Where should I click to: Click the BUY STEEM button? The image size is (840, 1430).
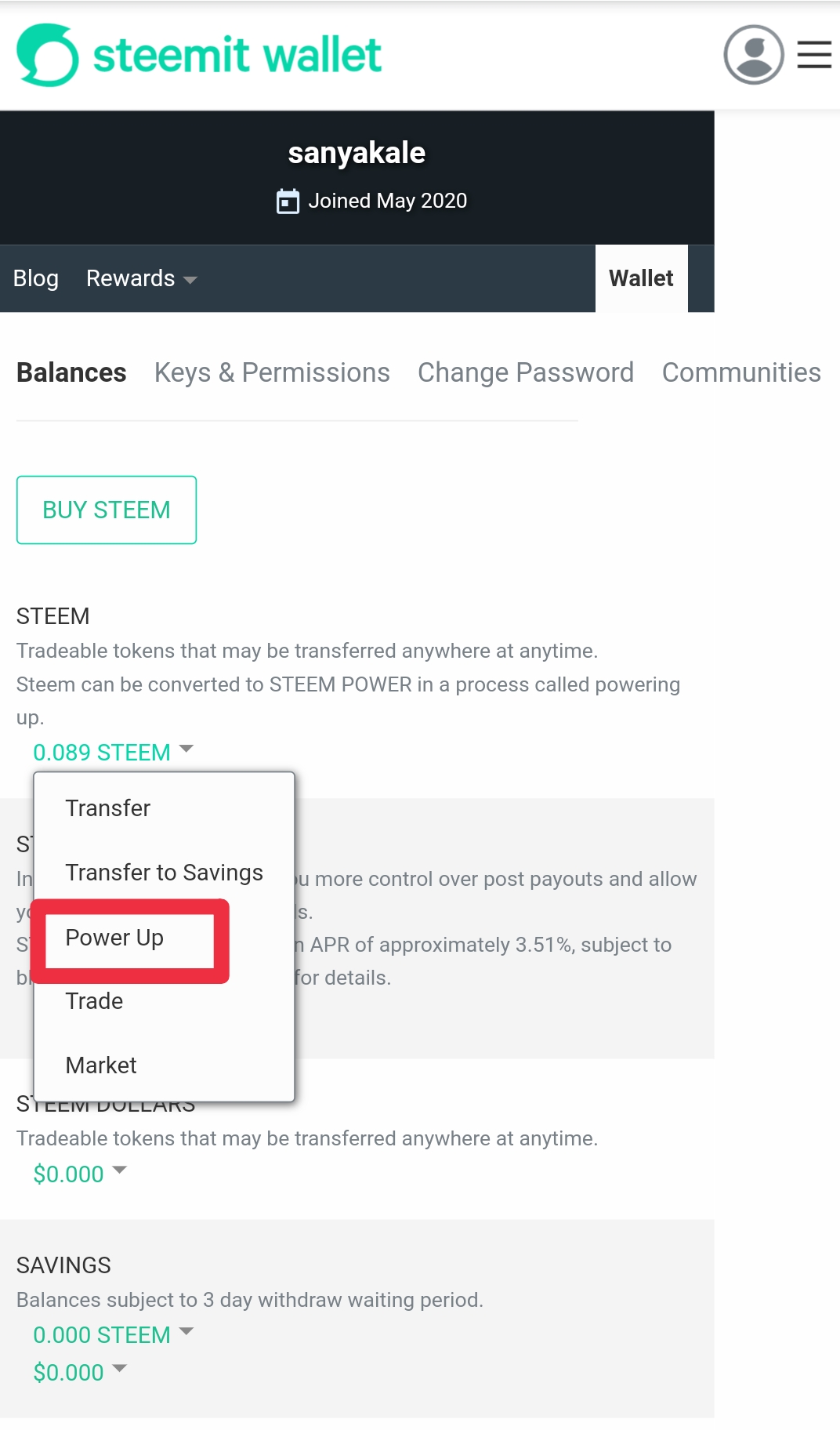coord(107,510)
